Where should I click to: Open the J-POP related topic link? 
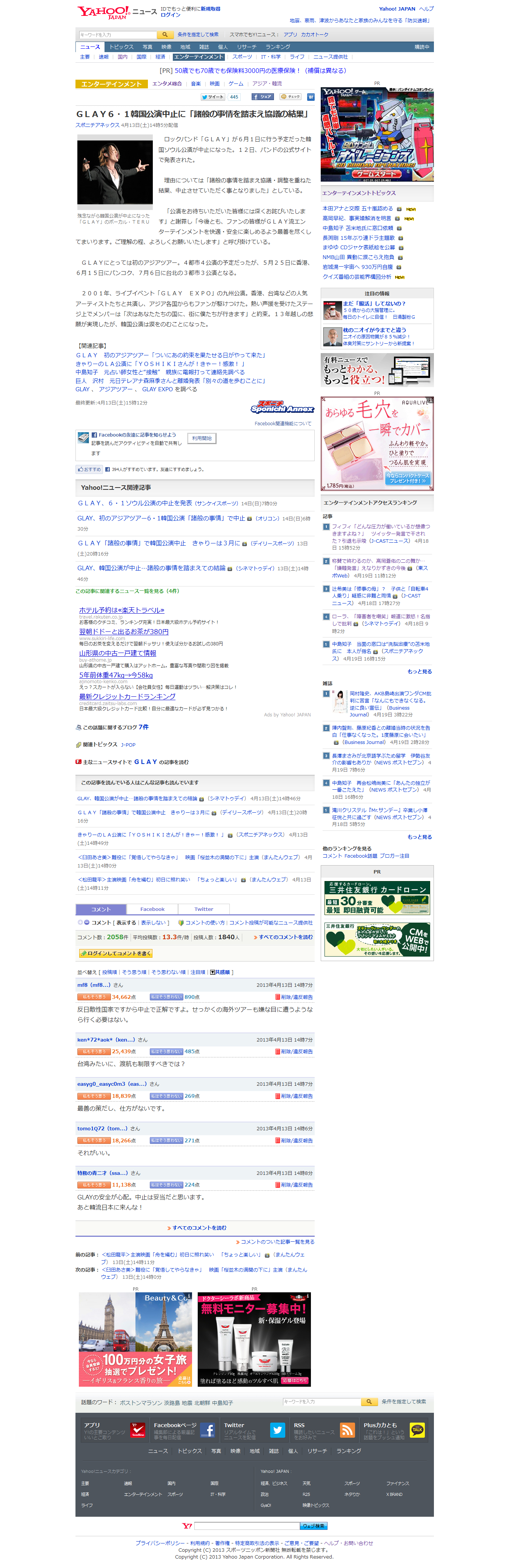click(128, 744)
